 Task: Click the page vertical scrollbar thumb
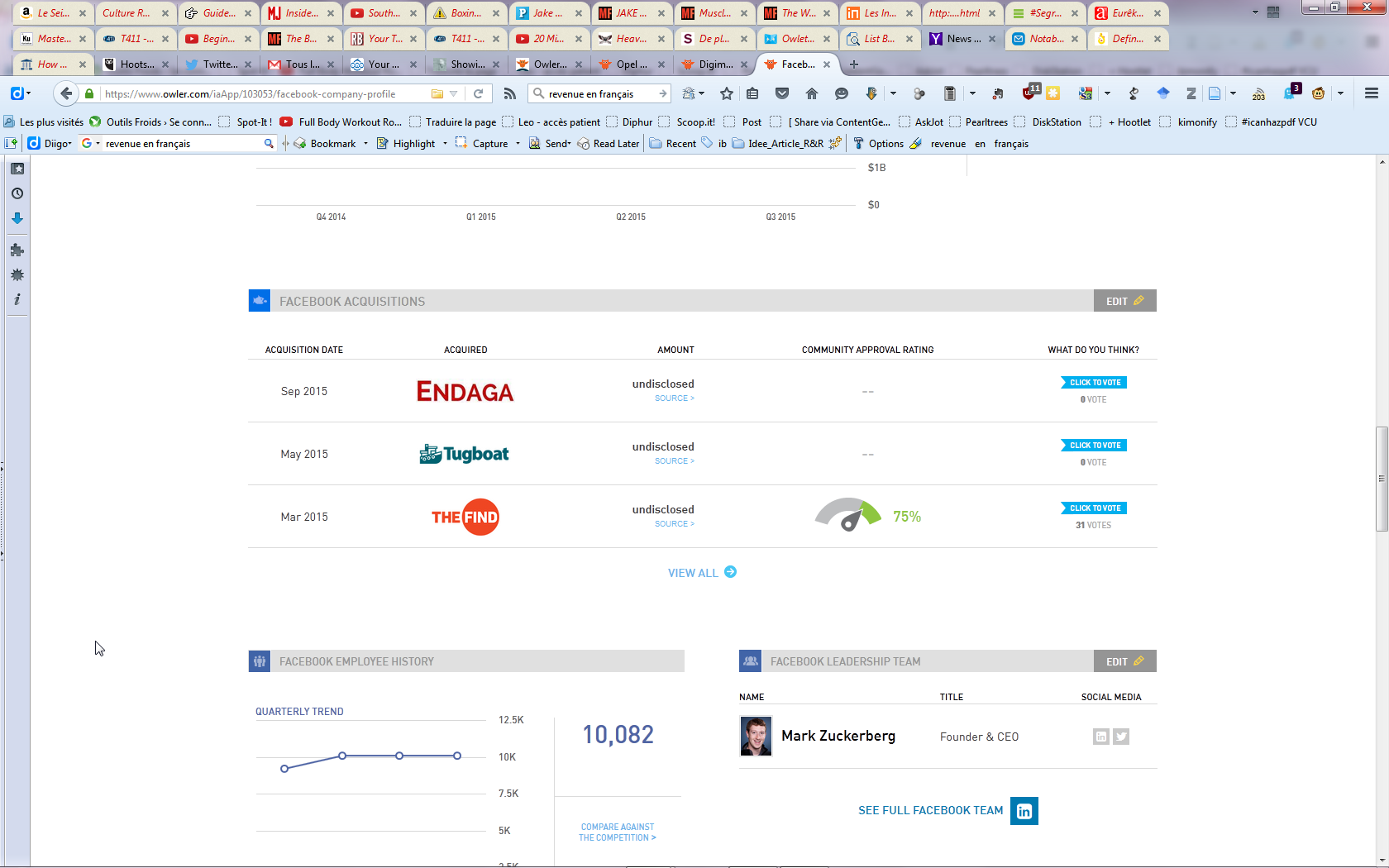pyautogui.click(x=1382, y=479)
